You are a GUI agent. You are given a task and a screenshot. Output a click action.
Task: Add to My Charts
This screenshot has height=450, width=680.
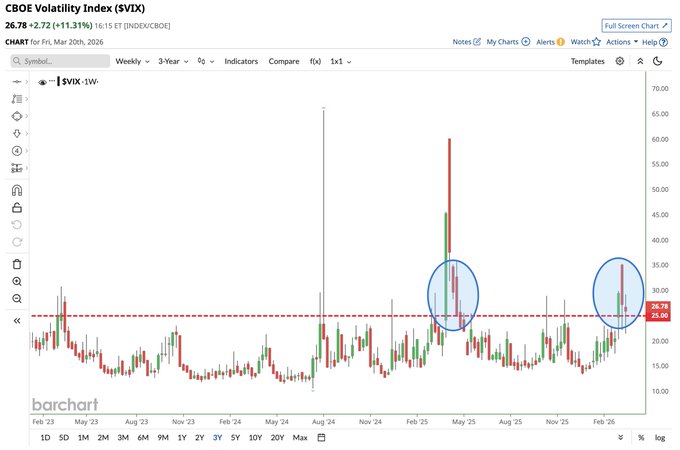(x=508, y=42)
